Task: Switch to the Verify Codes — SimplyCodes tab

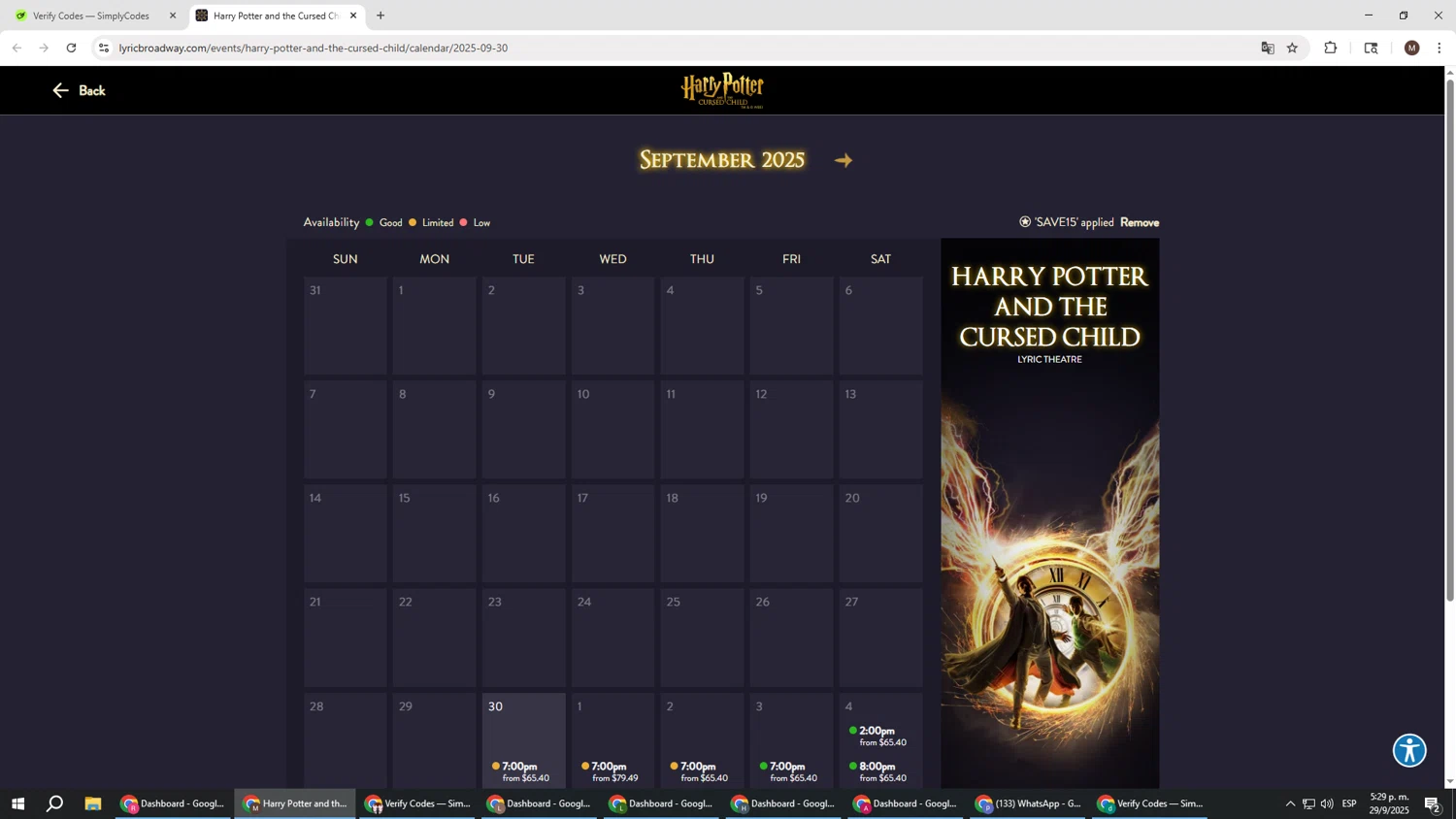Action: (91, 16)
